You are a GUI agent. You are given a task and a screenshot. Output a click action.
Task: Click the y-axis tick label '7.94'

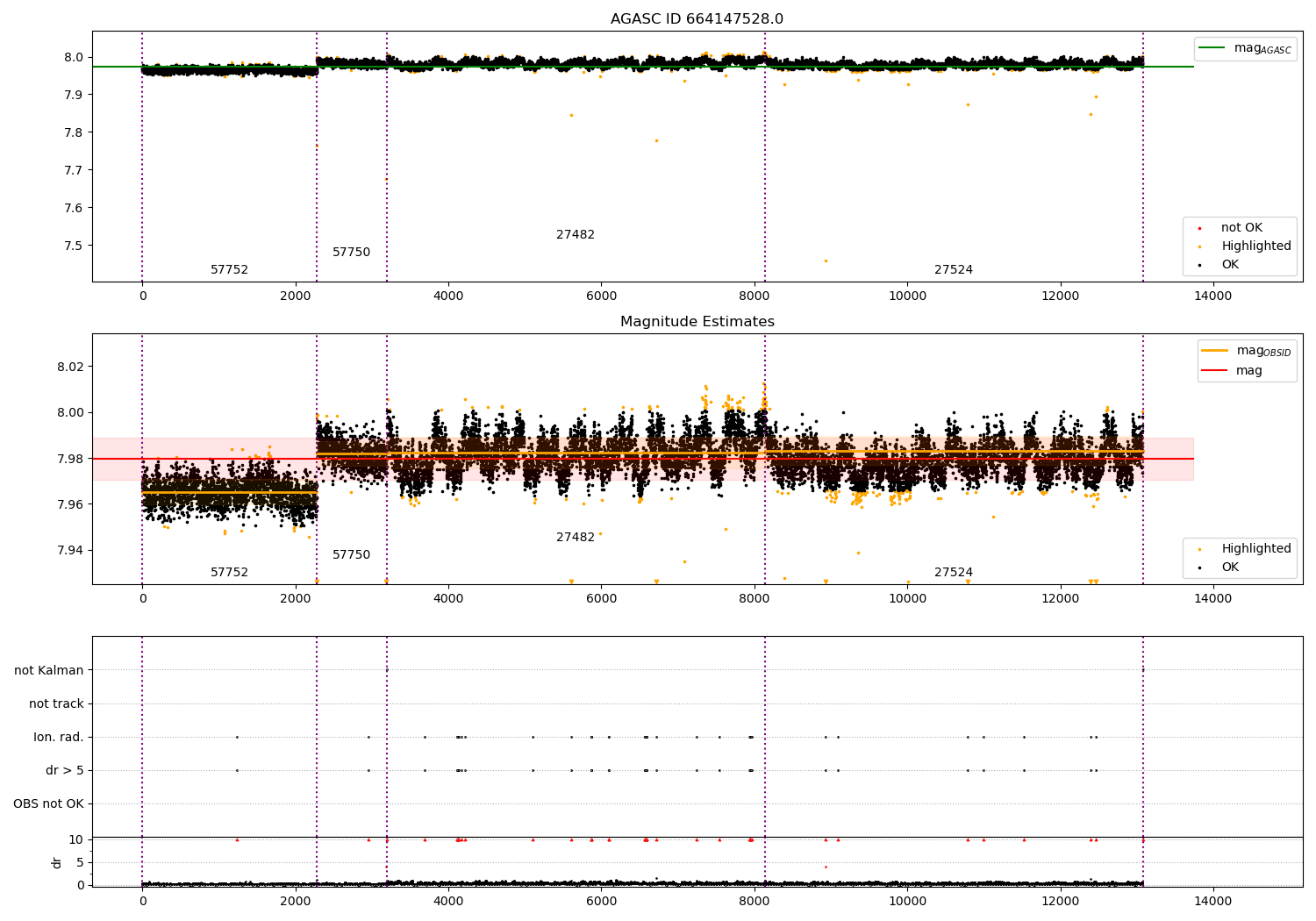pyautogui.click(x=69, y=551)
